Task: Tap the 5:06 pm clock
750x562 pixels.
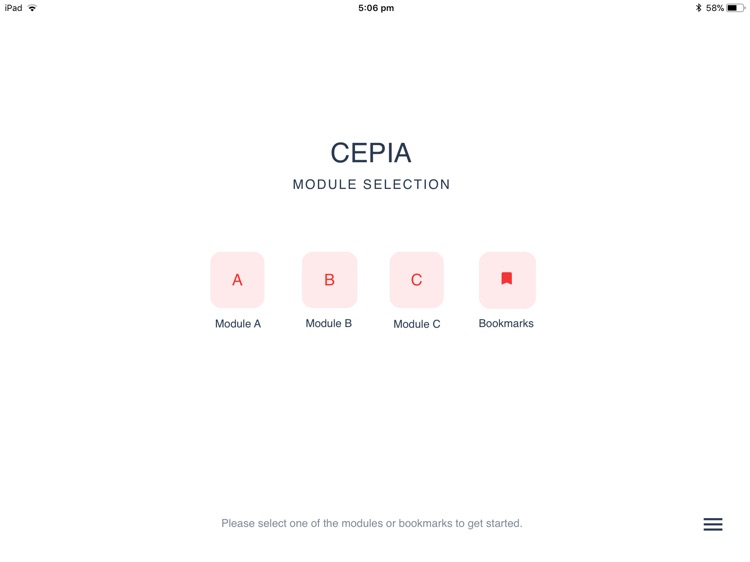Action: click(x=376, y=8)
